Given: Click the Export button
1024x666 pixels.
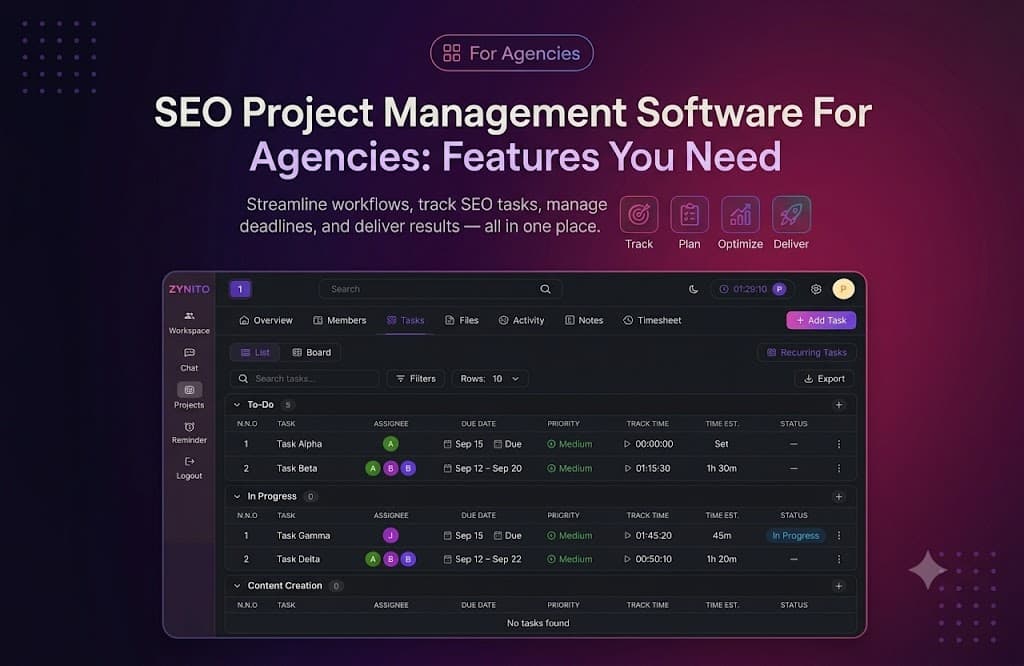Looking at the screenshot, I should point(825,379).
